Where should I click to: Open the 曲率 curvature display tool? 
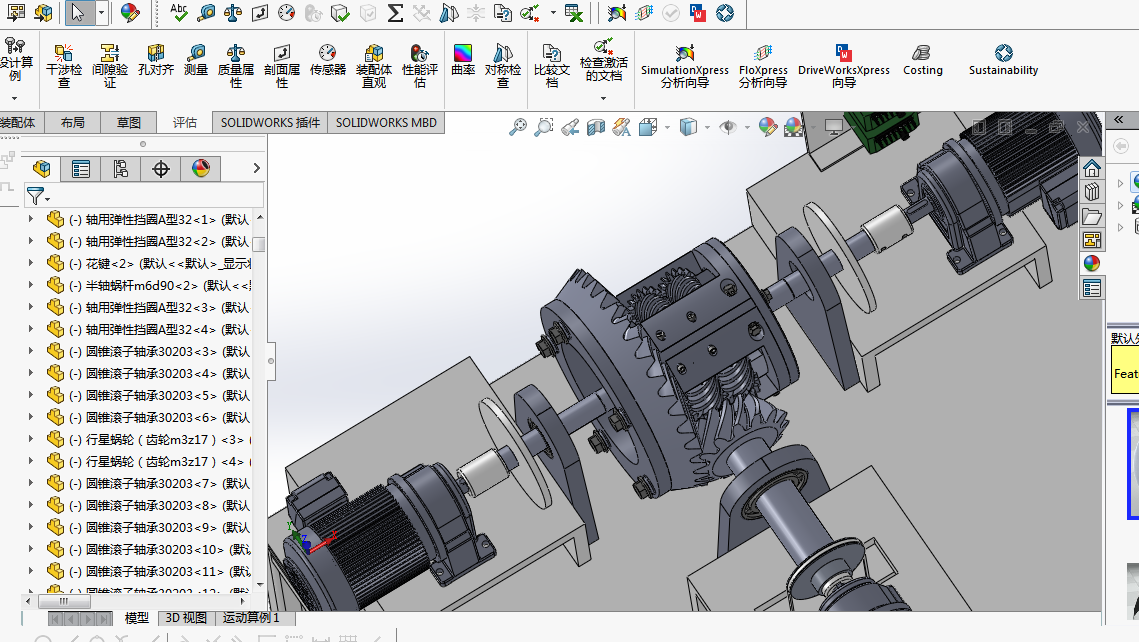tap(463, 60)
